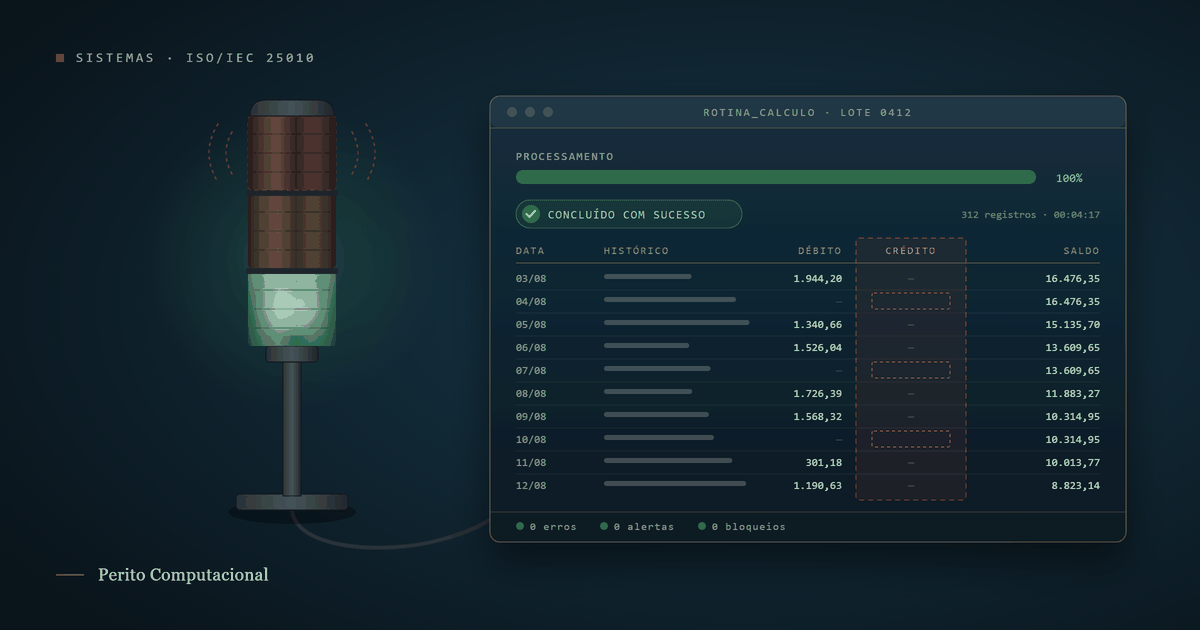Click the "SALDO" column header
1200x630 pixels.
[1081, 251]
